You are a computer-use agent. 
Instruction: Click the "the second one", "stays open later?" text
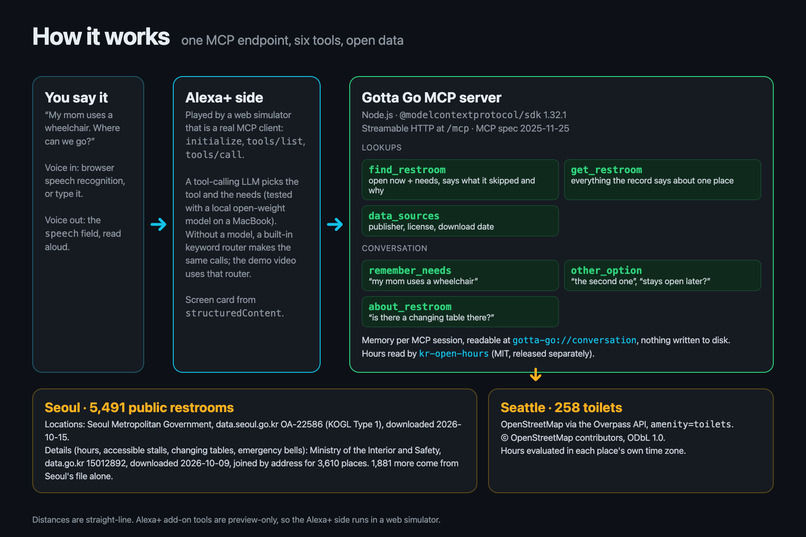640,281
